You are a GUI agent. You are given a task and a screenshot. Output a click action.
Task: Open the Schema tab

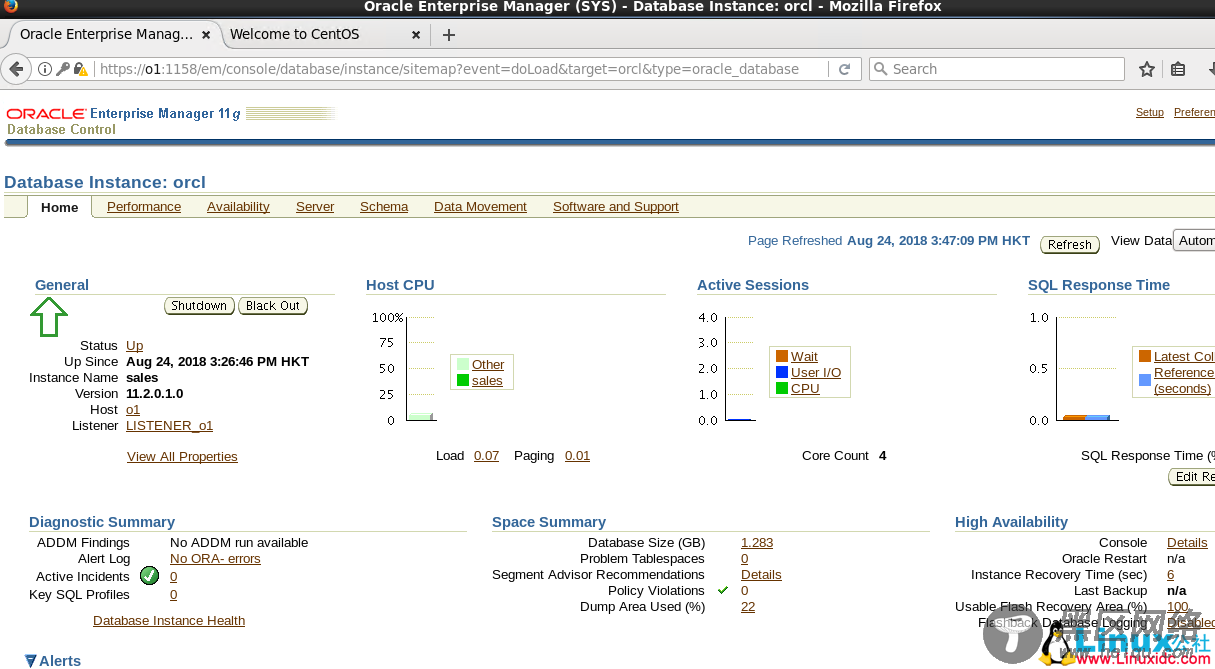click(x=384, y=207)
